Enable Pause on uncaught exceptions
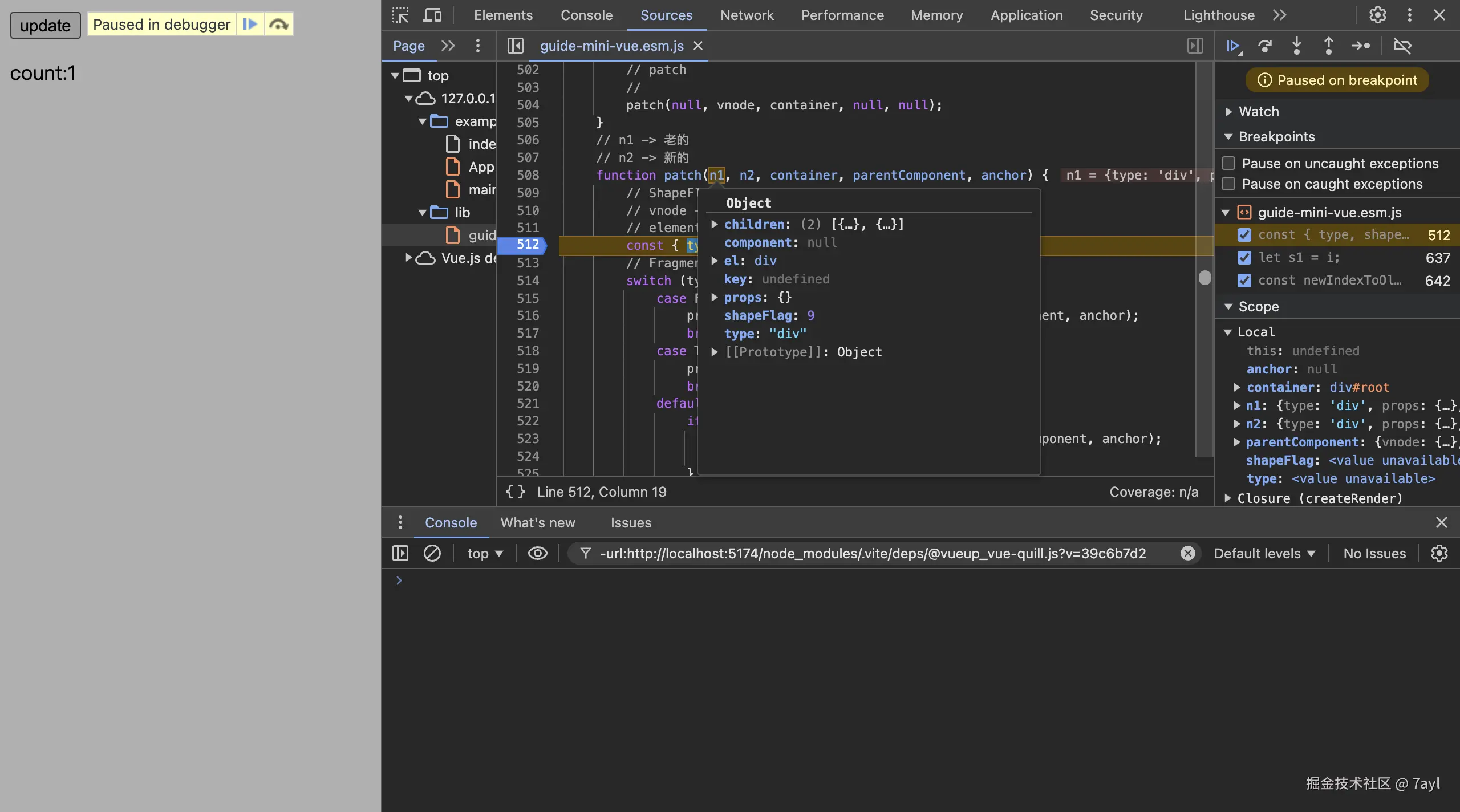 [x=1229, y=164]
